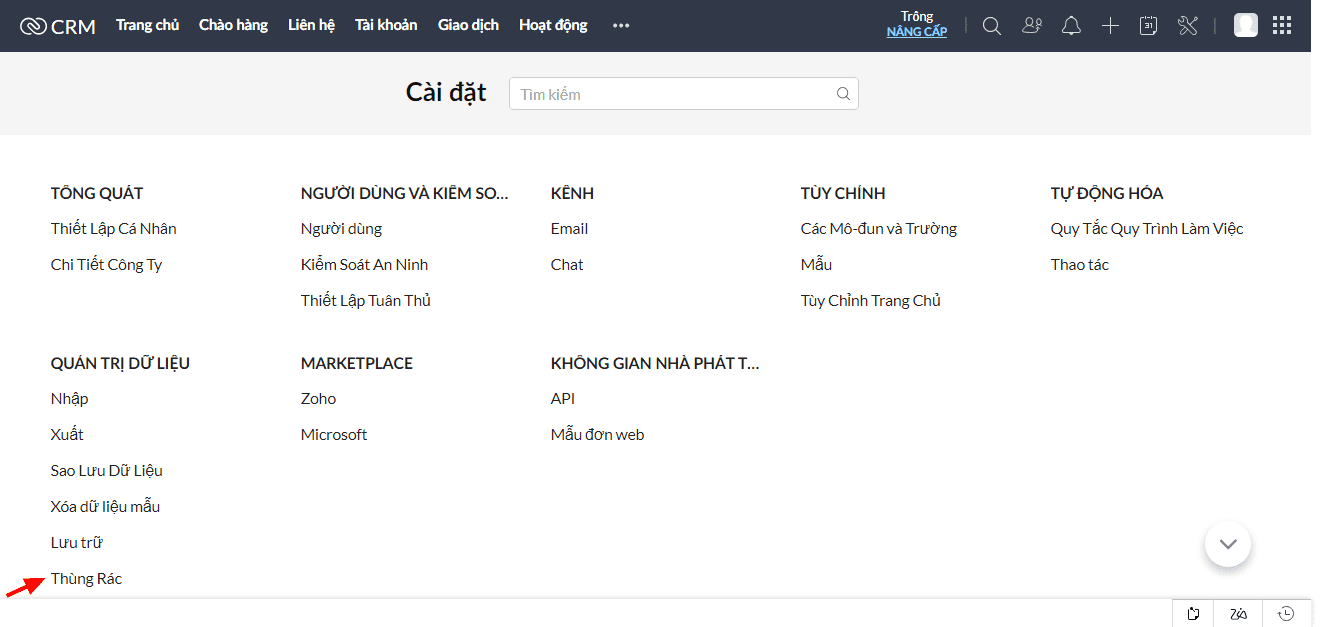Click the NÂNG CẤP upgrade link
Image resolution: width=1326 pixels, height=627 pixels.
click(916, 32)
